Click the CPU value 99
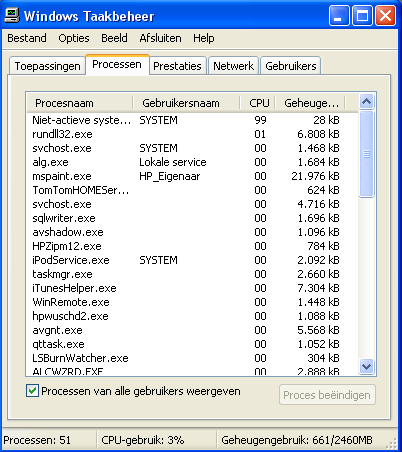Screen dimensions: 402x452 point(260,120)
